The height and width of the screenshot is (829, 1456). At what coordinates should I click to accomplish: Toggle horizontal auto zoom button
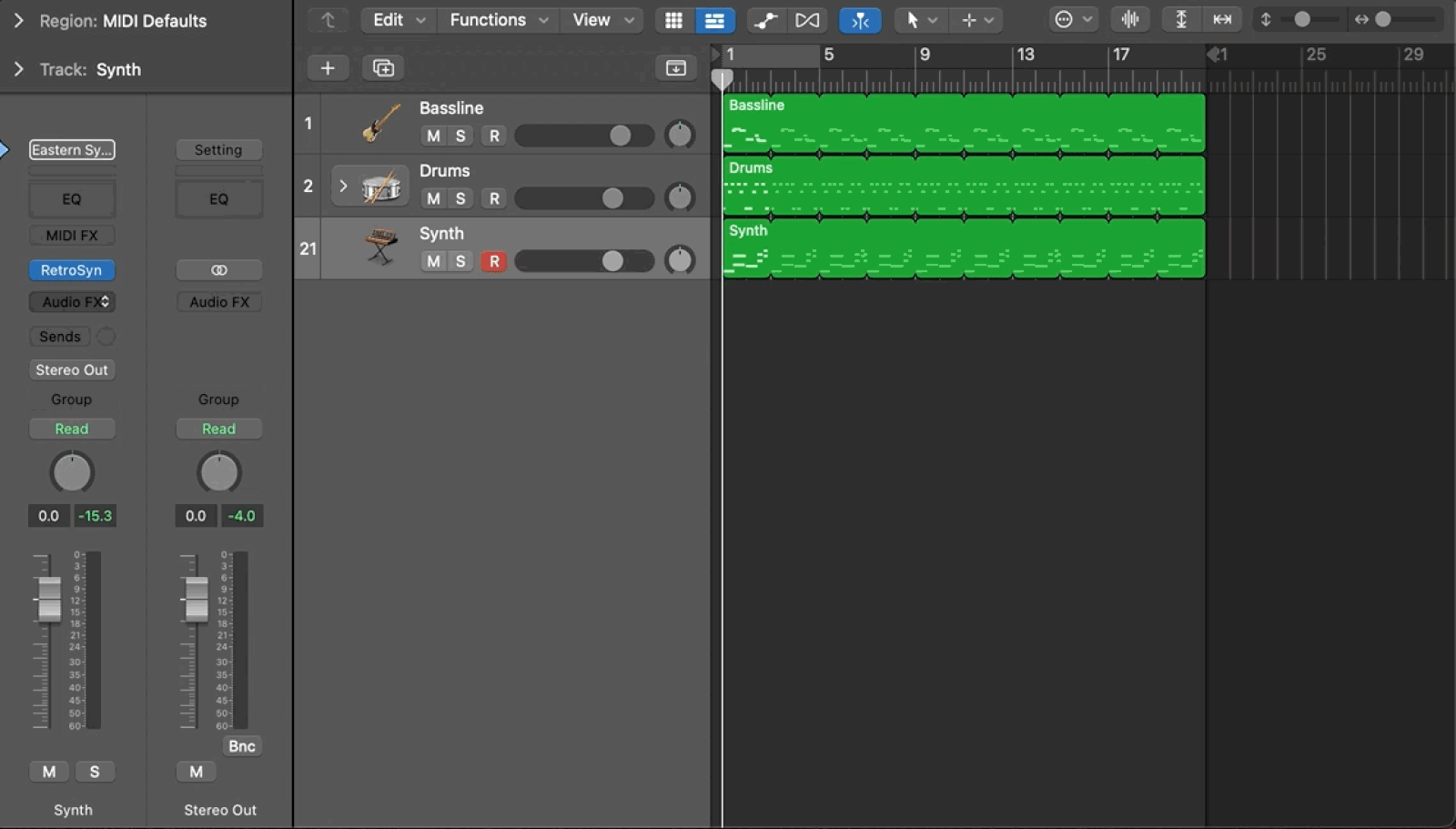pyautogui.click(x=1222, y=20)
